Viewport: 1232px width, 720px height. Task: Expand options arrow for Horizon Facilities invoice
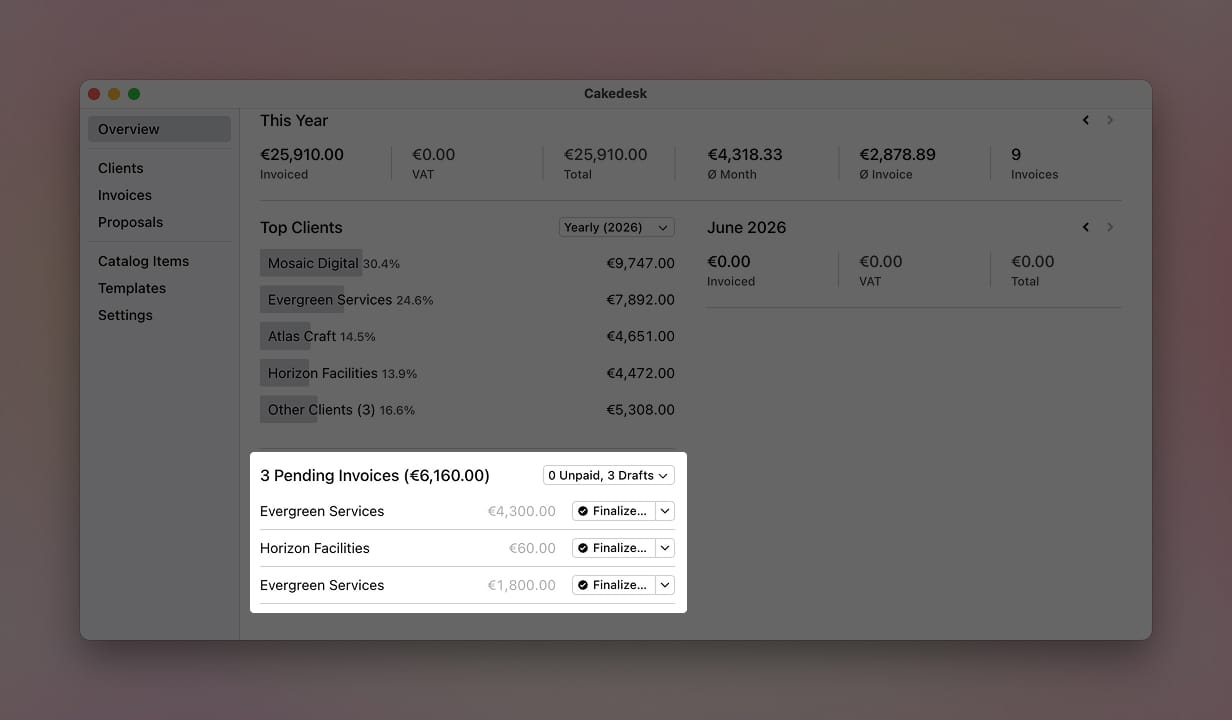(x=665, y=548)
